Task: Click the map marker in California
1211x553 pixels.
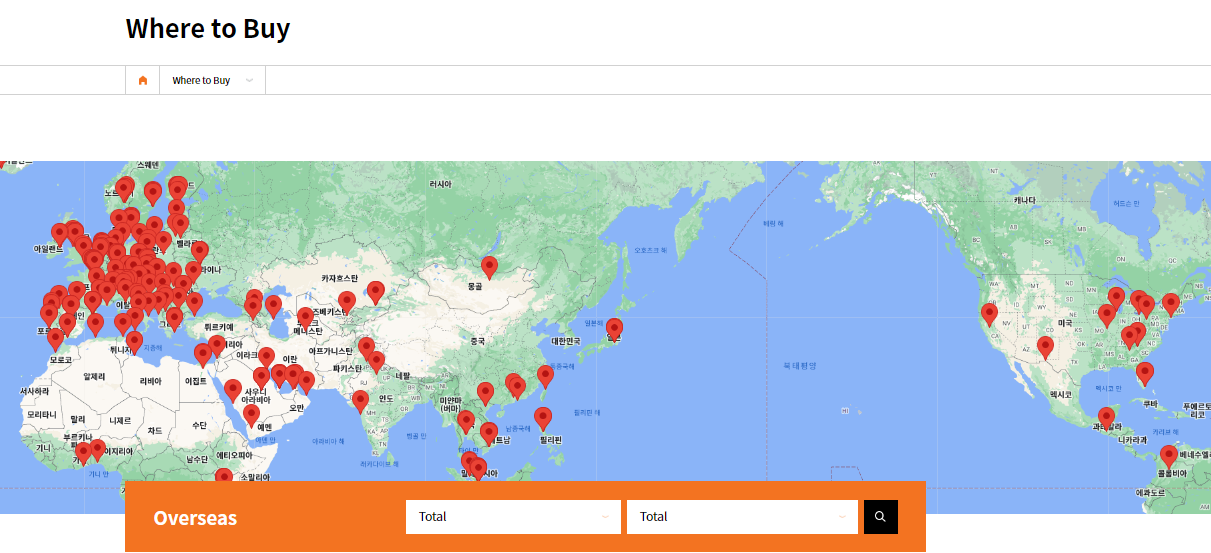Action: 989,313
